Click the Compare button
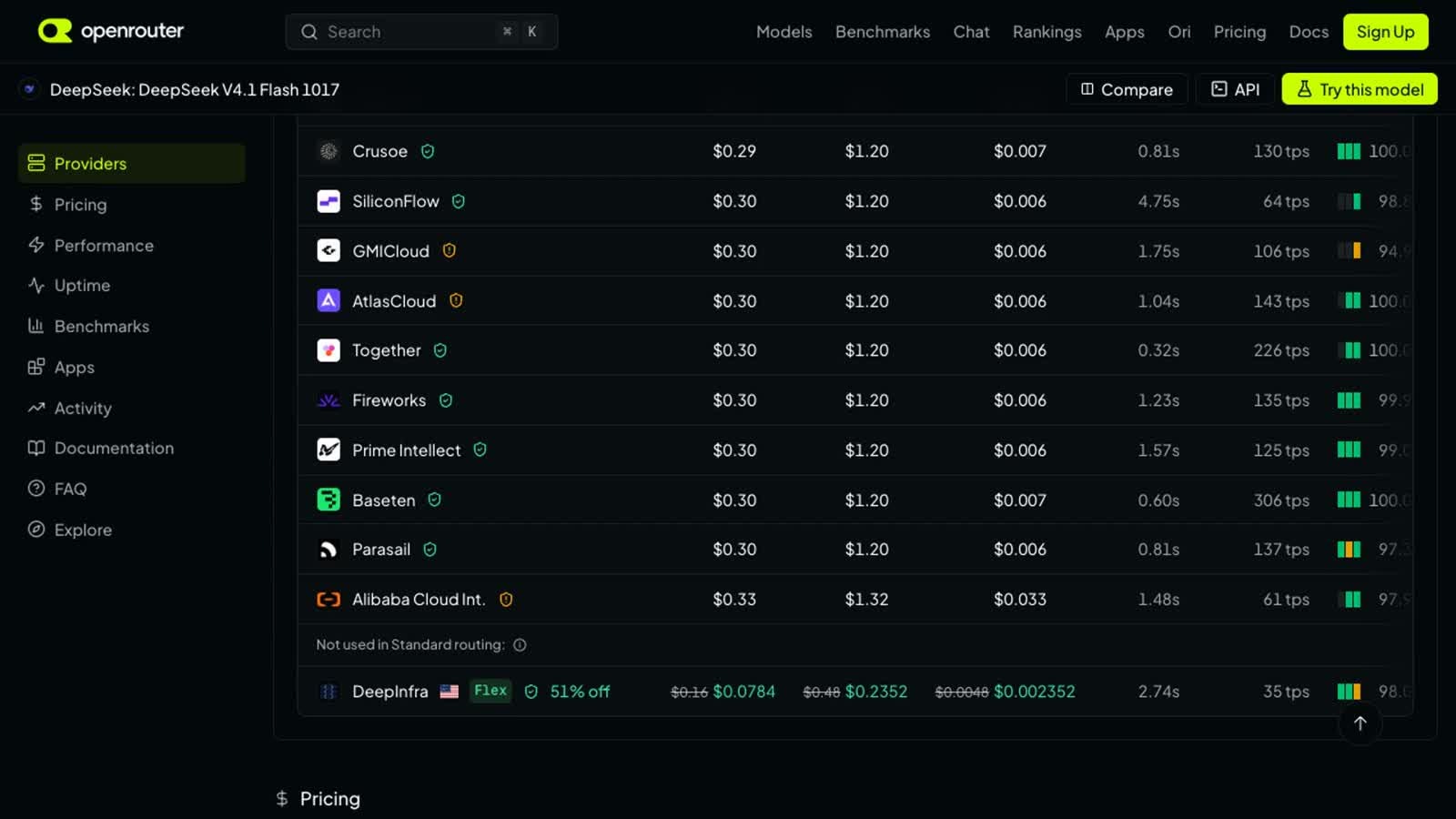Image resolution: width=1456 pixels, height=819 pixels. (x=1127, y=89)
